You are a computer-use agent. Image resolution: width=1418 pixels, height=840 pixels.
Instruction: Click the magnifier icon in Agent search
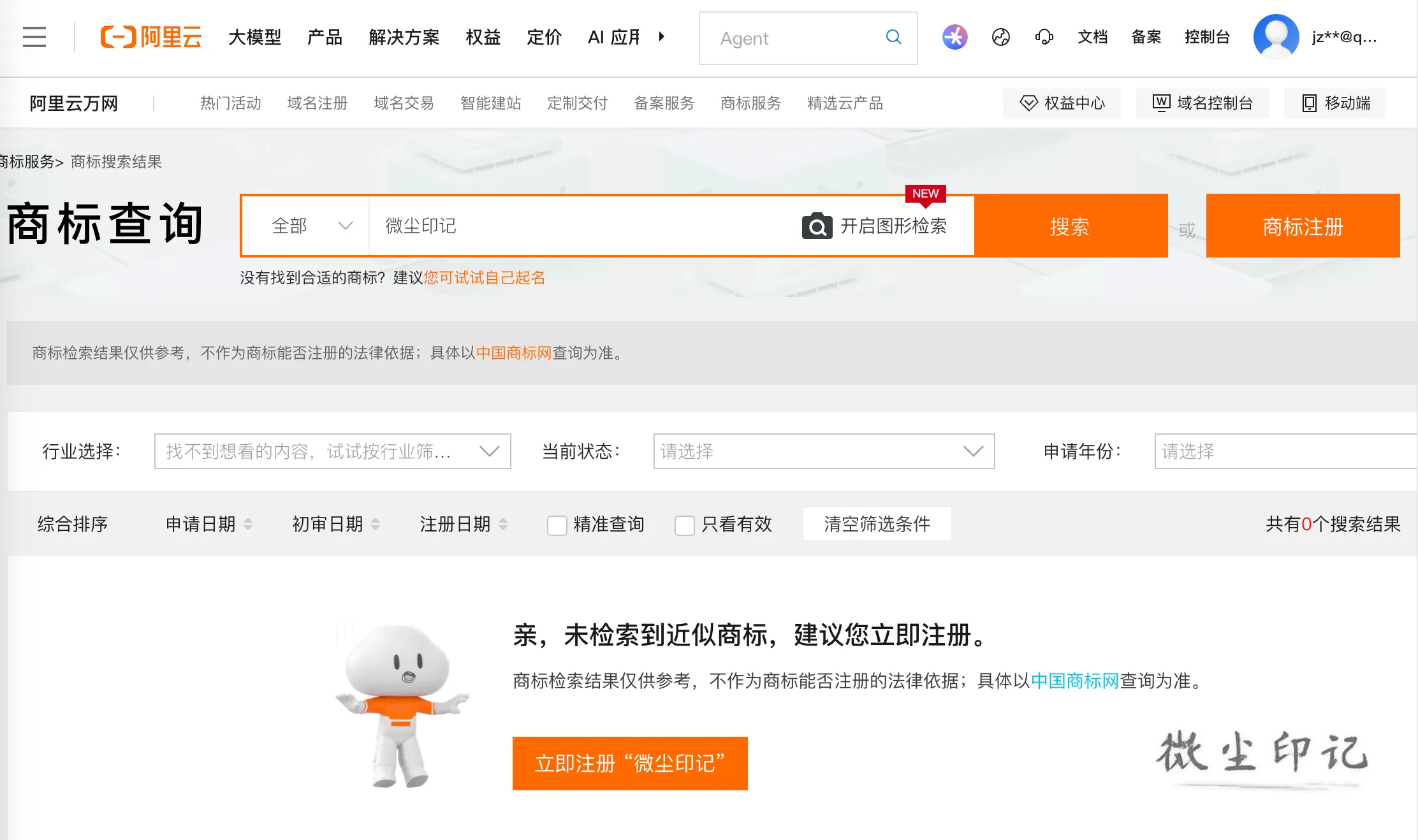click(893, 38)
